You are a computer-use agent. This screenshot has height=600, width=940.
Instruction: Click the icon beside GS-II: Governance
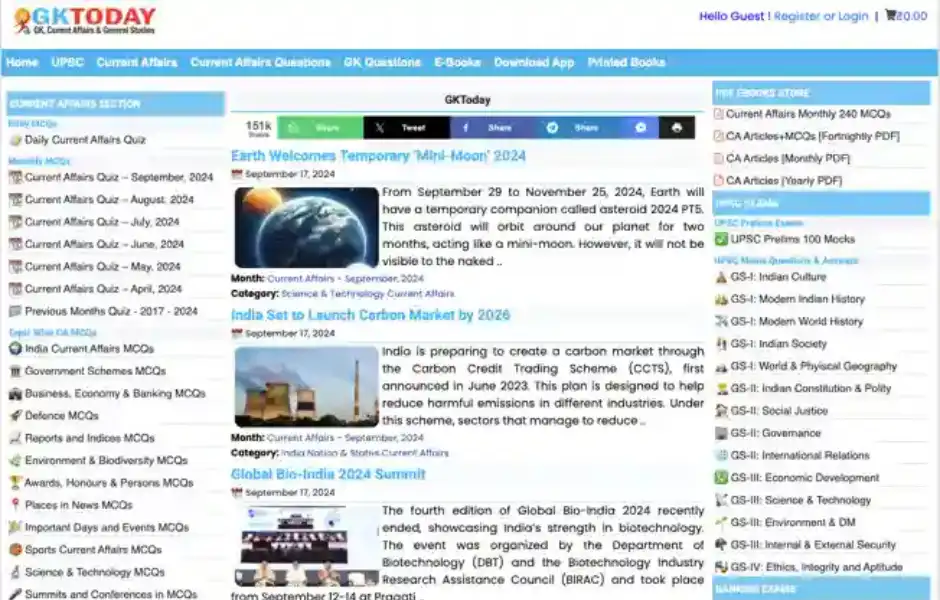[721, 433]
